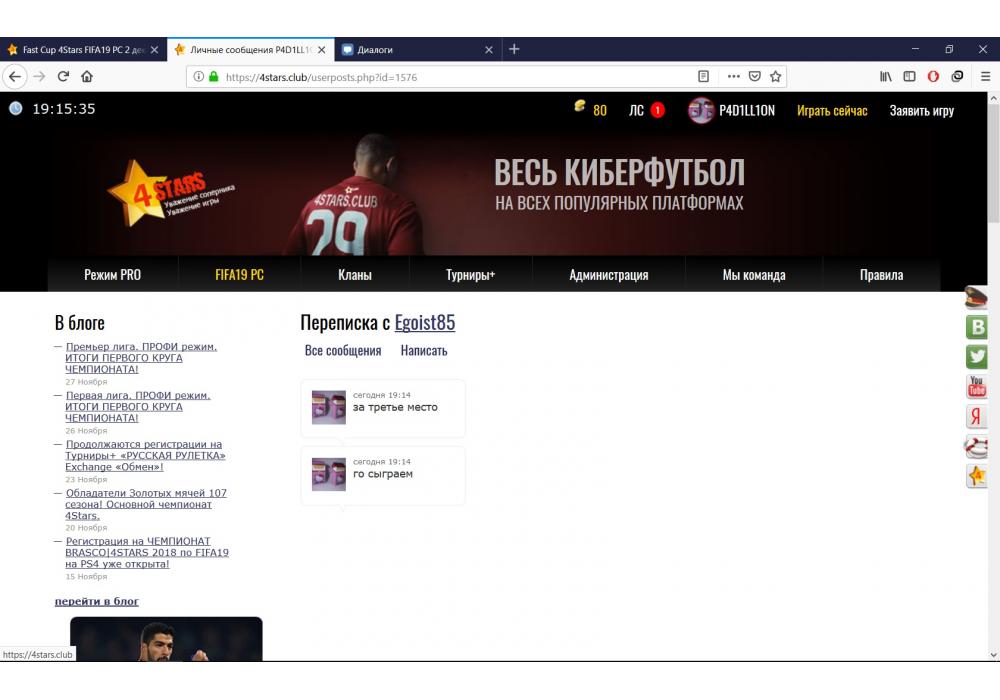Show site information icon in address bar
The width and height of the screenshot is (1000, 700).
(198, 77)
